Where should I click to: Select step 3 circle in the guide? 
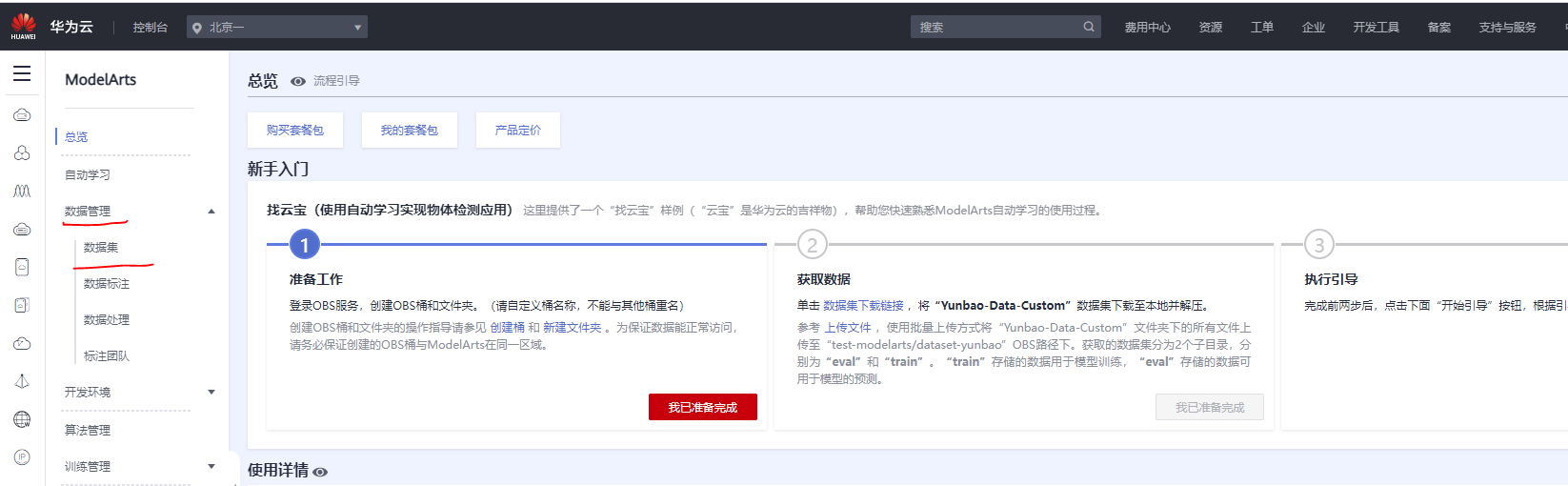point(1319,245)
